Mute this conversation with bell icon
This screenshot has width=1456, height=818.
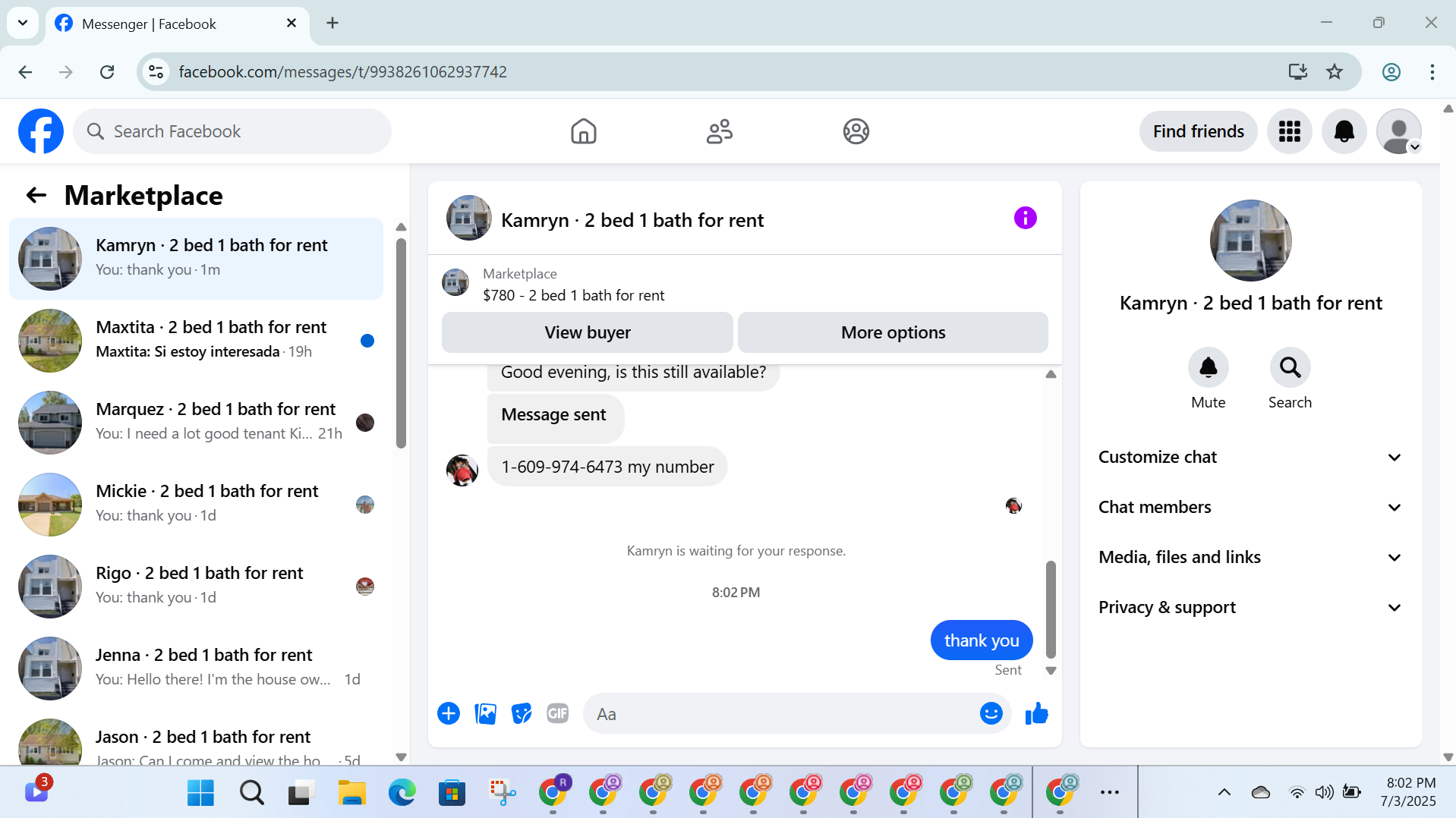point(1208,367)
